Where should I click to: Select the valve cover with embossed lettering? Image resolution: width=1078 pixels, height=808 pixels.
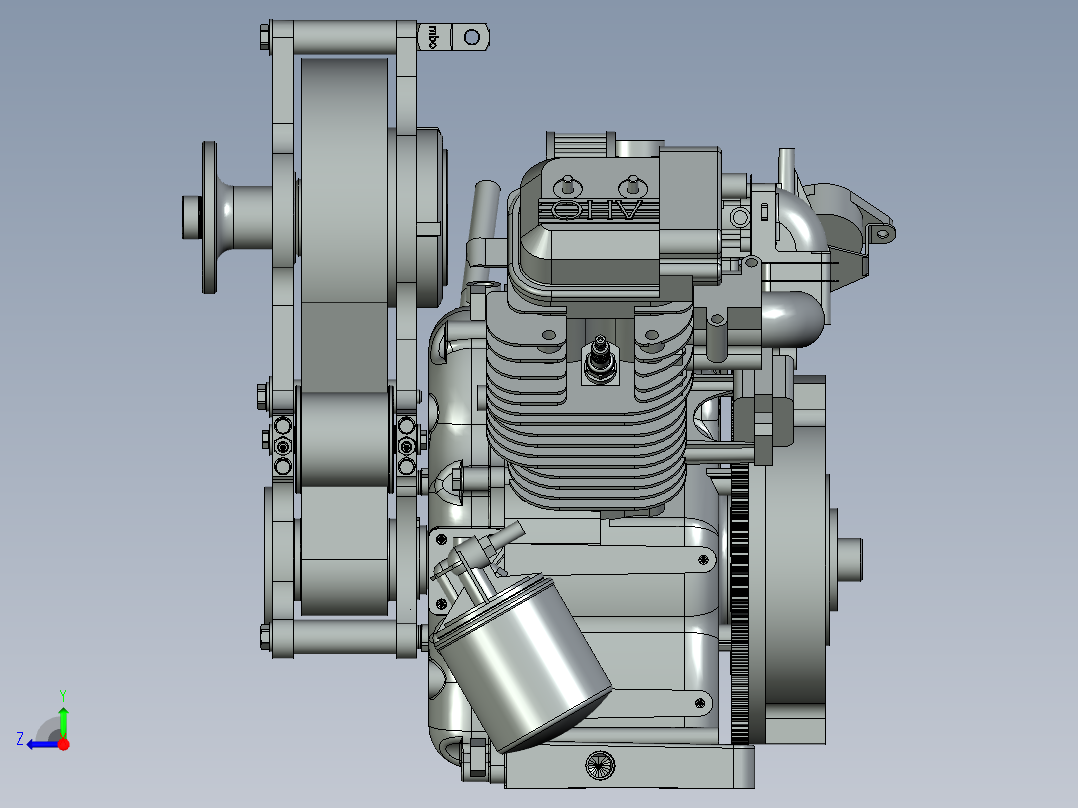pos(589,230)
